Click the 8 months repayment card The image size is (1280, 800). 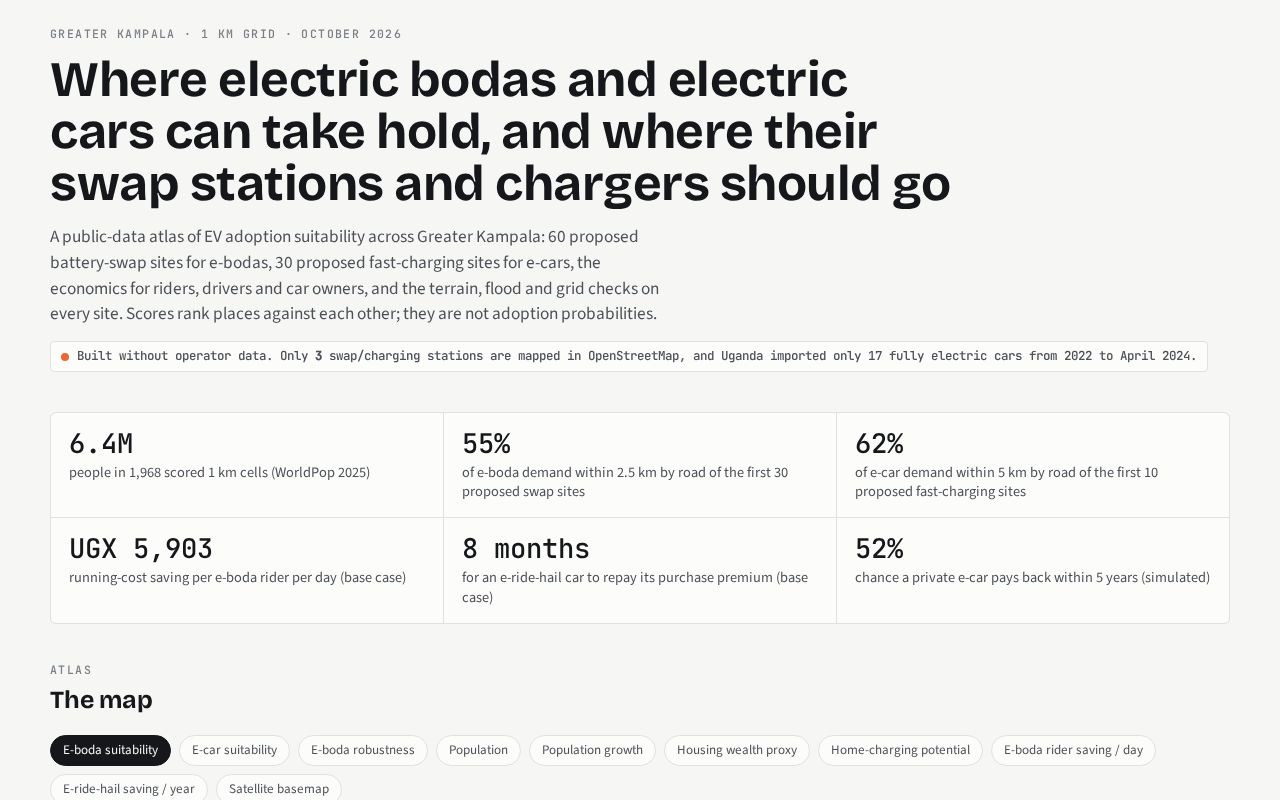[x=640, y=570]
